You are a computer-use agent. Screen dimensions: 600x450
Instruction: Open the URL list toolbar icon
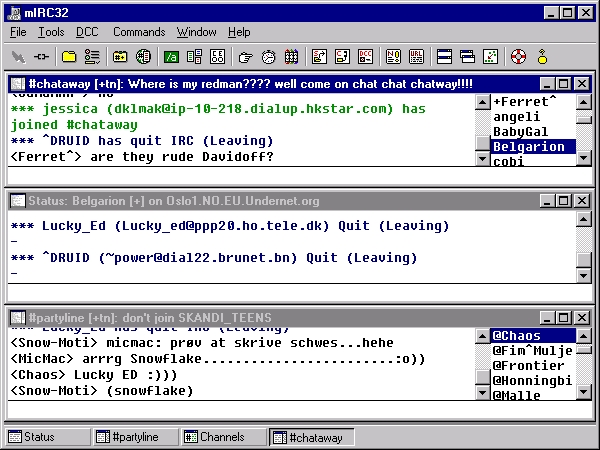point(416,57)
